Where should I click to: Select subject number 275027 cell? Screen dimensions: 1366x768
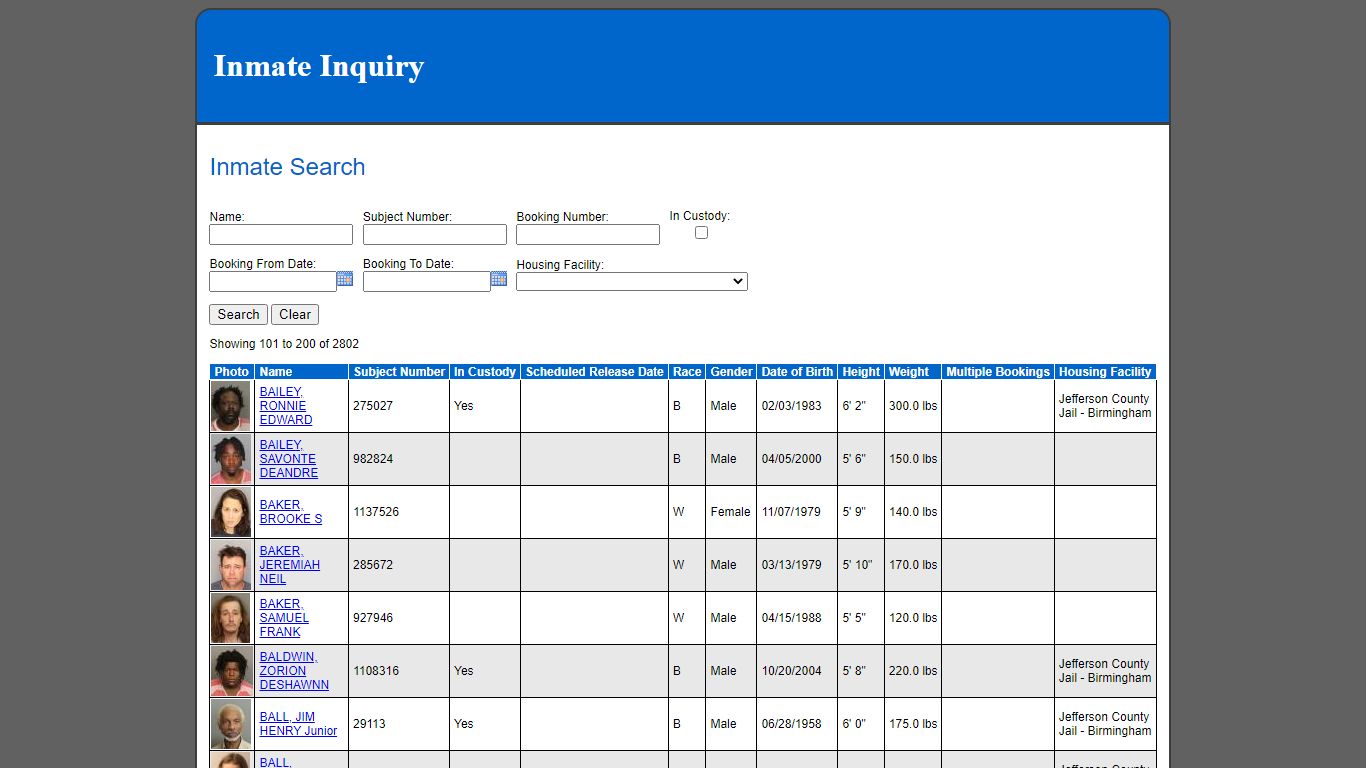399,406
